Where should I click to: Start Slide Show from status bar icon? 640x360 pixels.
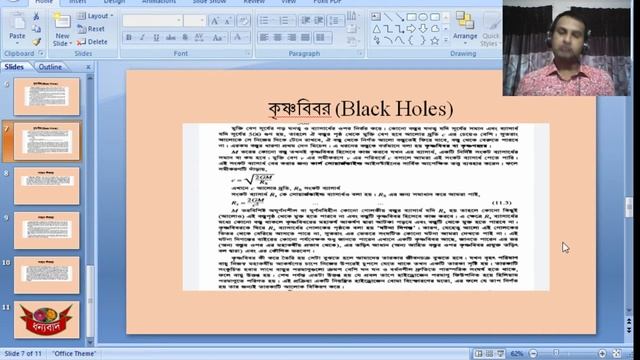coord(500,353)
